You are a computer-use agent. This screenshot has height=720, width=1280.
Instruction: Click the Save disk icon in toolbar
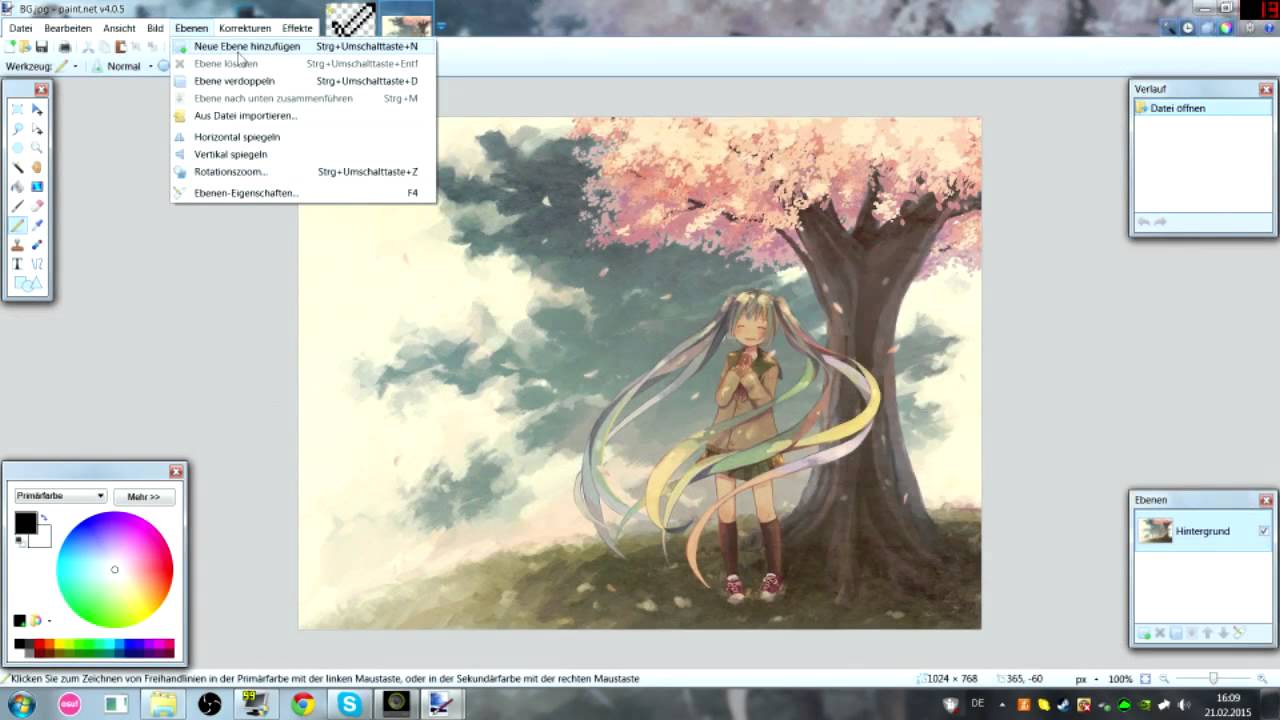42,47
